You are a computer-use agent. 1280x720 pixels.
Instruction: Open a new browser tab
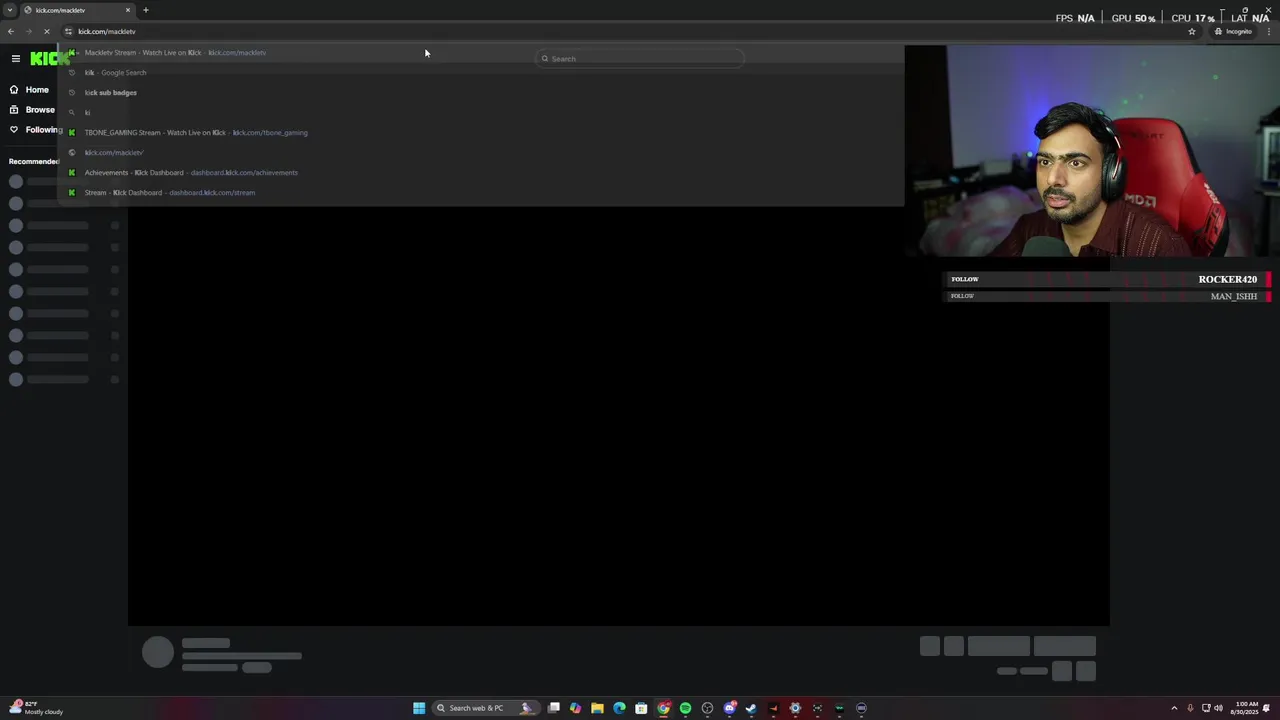pyautogui.click(x=146, y=10)
